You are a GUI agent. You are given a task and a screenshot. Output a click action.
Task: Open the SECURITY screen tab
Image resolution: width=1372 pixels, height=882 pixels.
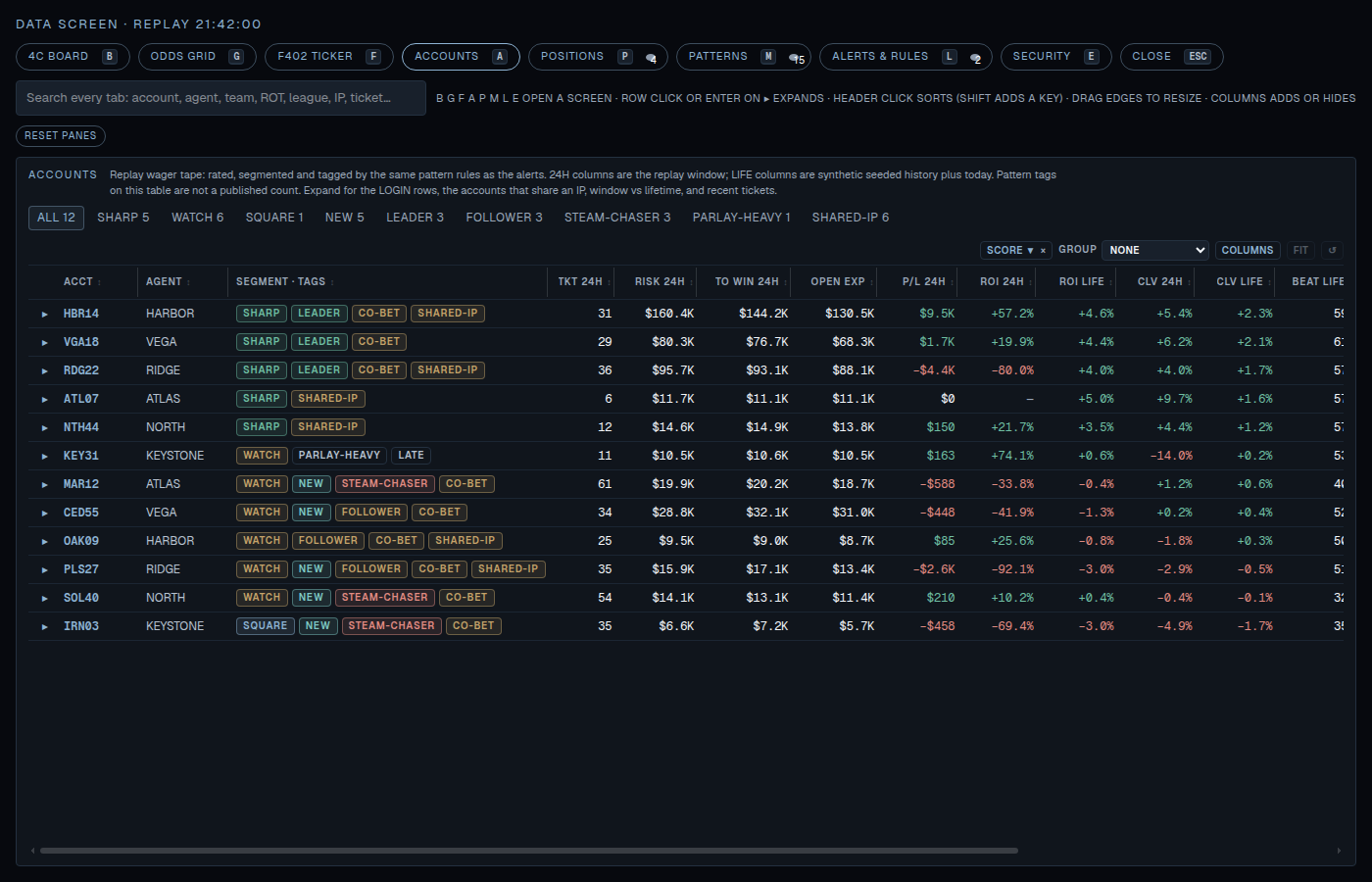[1056, 57]
